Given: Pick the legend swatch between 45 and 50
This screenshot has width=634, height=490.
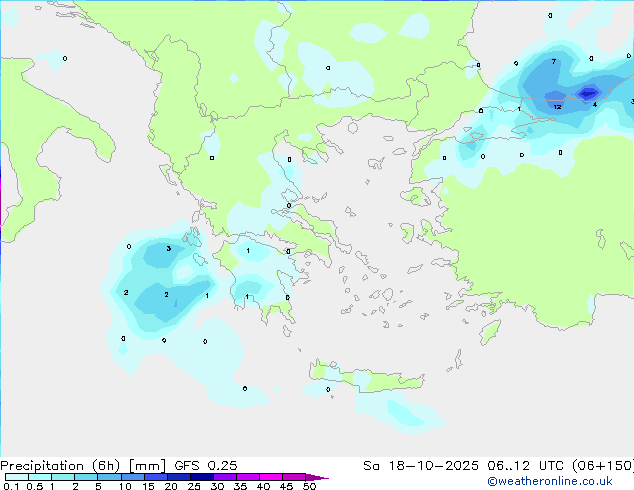Looking at the screenshot, I should pyautogui.click(x=294, y=477).
